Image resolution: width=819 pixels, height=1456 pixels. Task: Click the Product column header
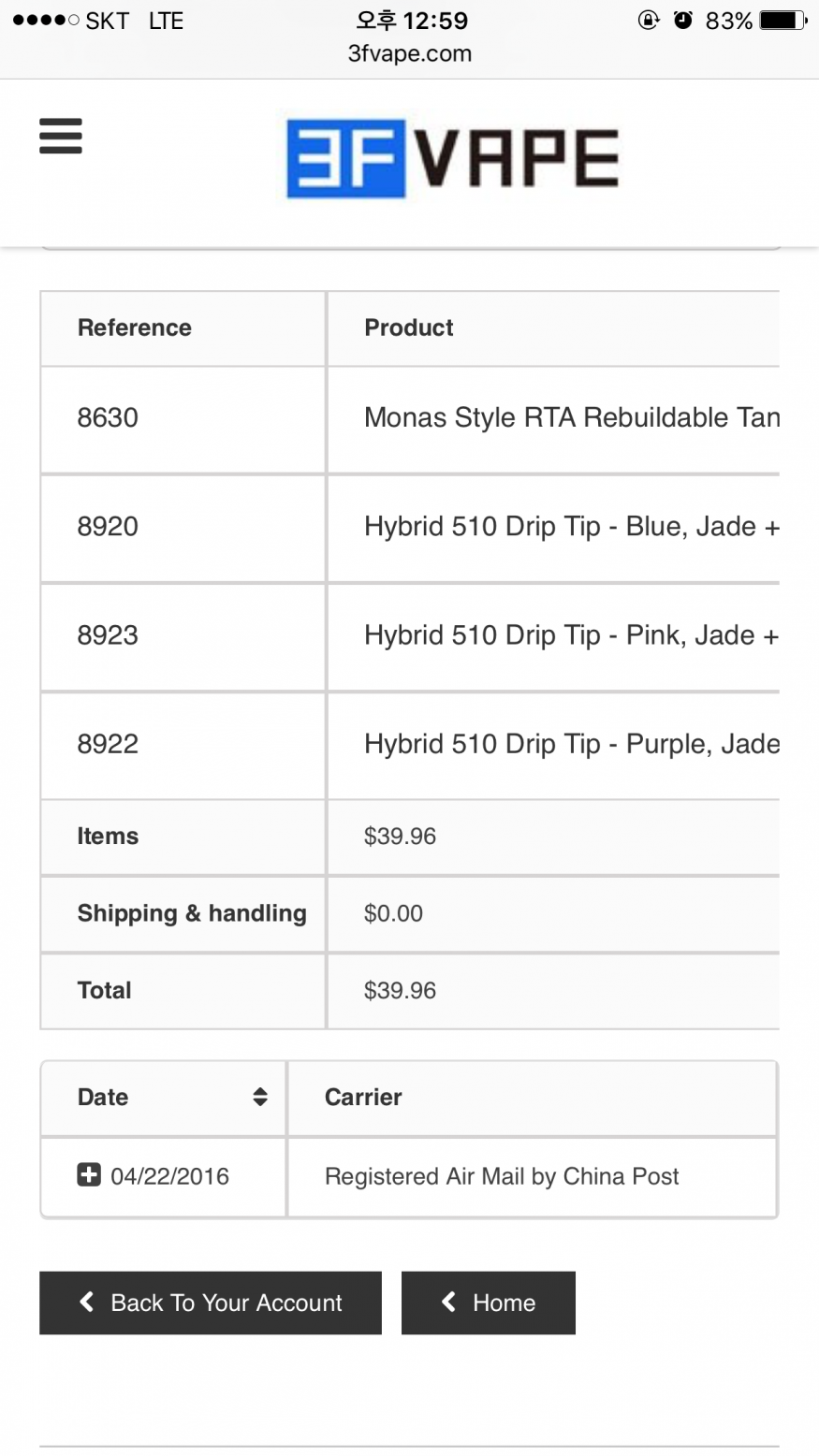[x=409, y=328]
